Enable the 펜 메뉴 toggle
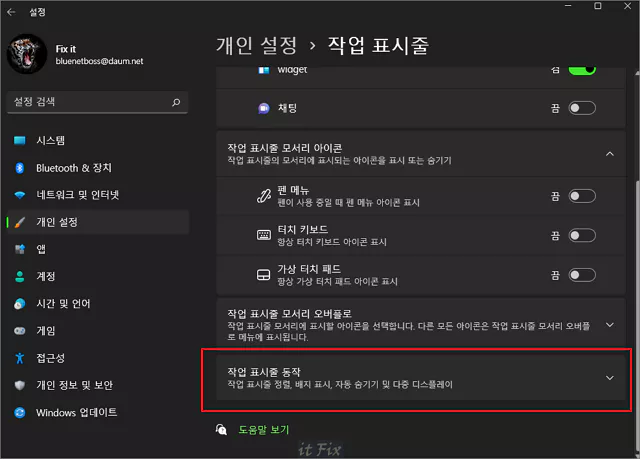 [582, 196]
